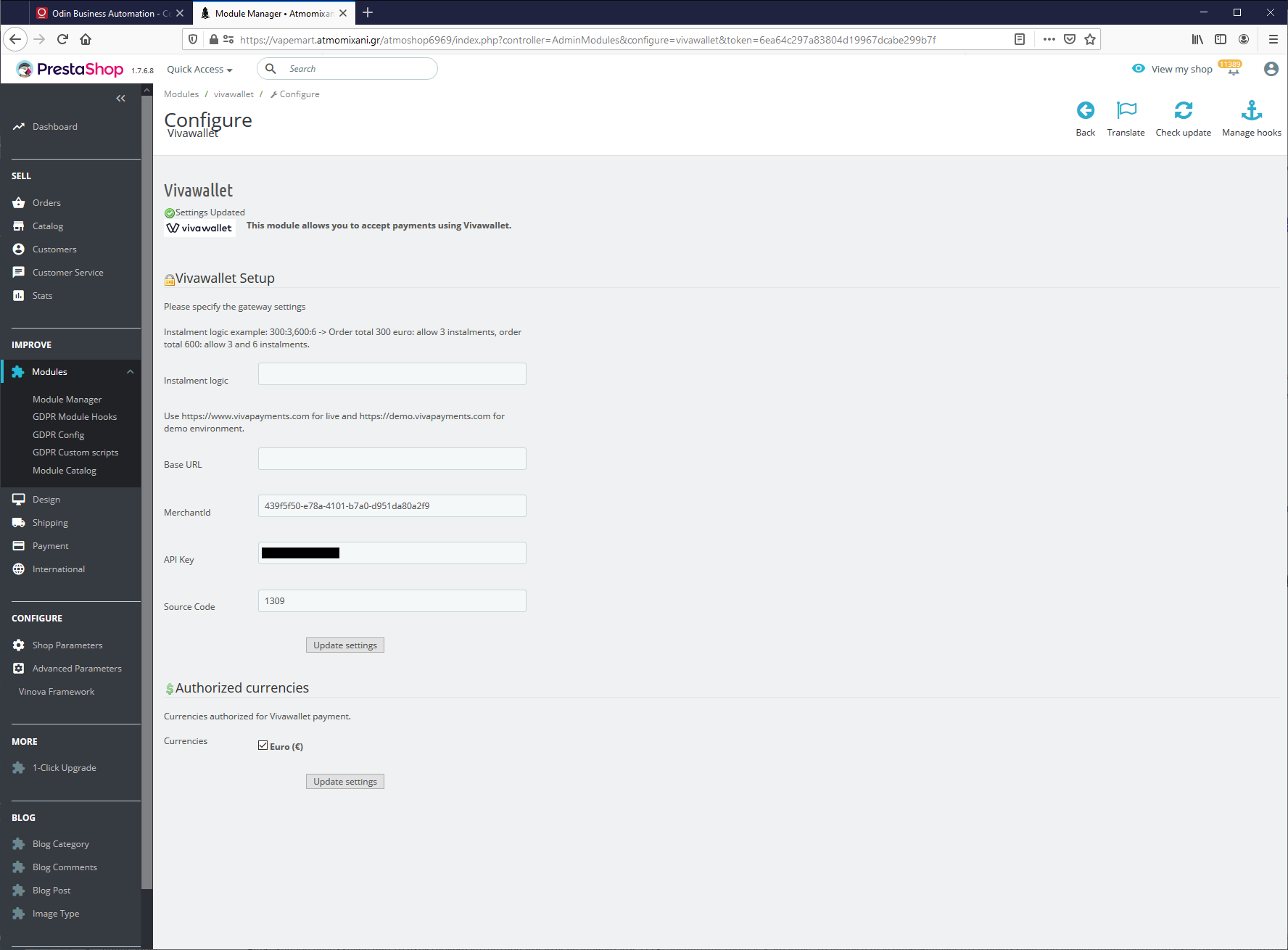
Task: Click the Update settings button
Action: (x=344, y=645)
